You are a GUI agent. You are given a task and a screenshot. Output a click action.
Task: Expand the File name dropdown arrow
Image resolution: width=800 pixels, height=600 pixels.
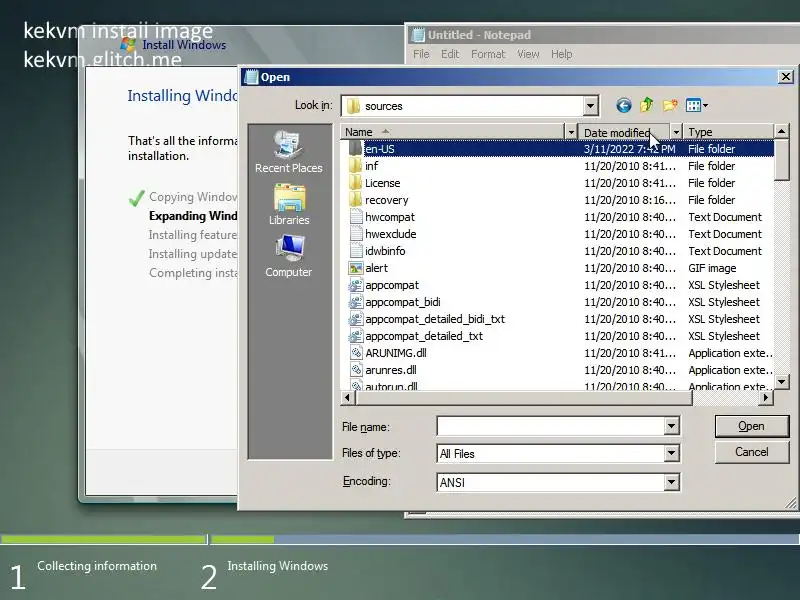672,426
